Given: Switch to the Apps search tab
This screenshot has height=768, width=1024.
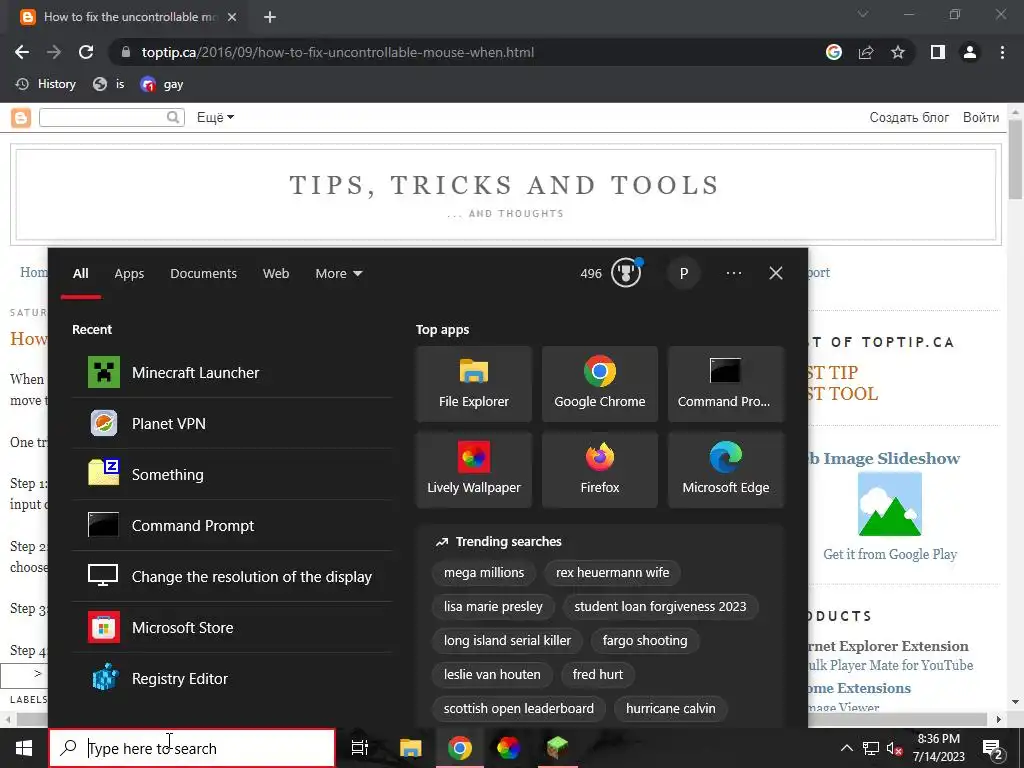Looking at the screenshot, I should click(129, 274).
